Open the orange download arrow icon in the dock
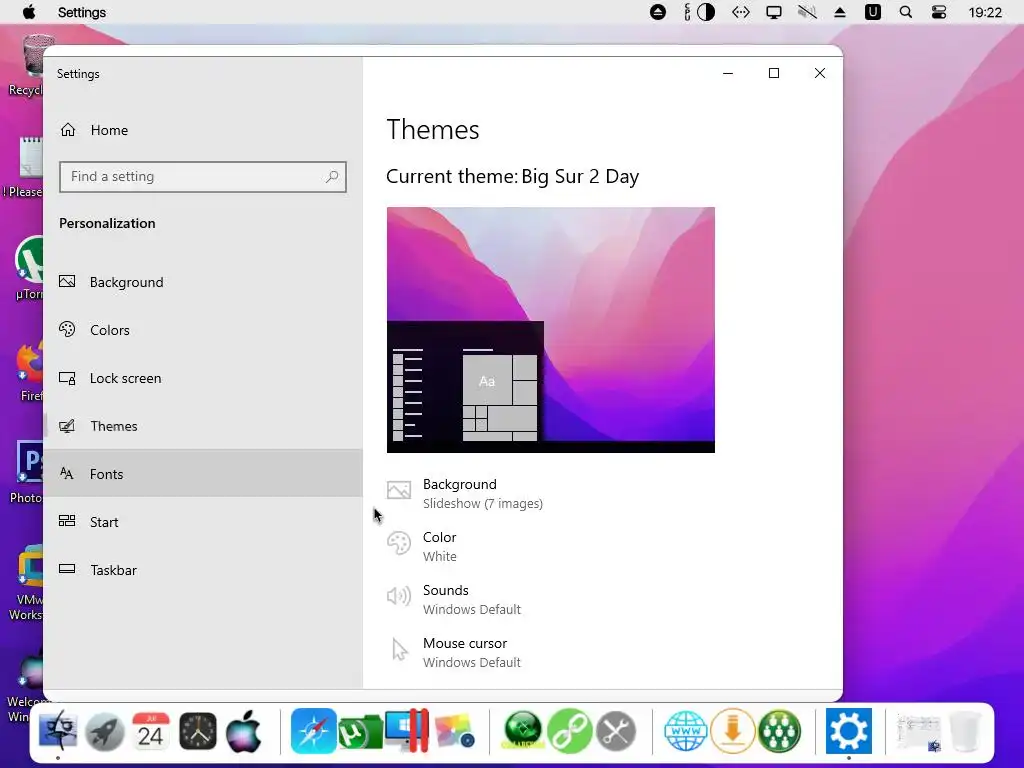The width and height of the screenshot is (1024, 768). click(x=732, y=731)
